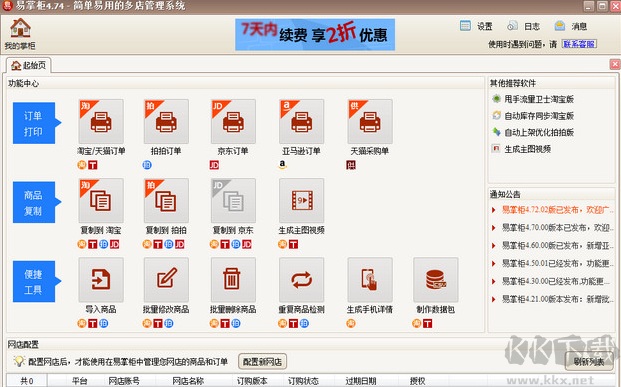Click the 授权 column header

[417, 381]
